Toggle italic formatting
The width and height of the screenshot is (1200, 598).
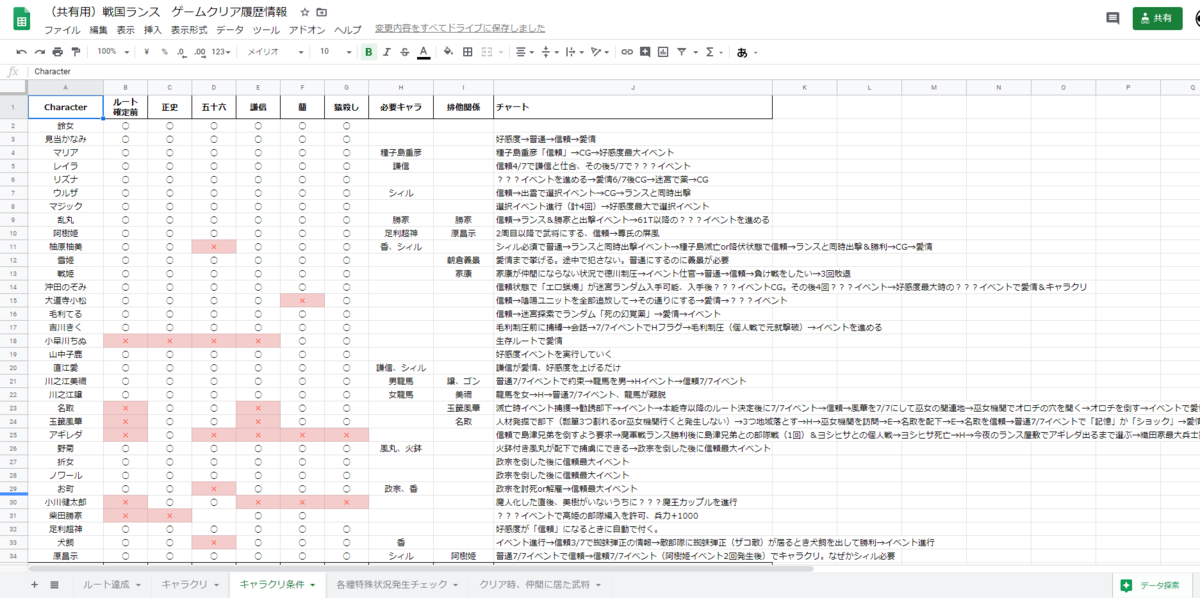pyautogui.click(x=386, y=52)
